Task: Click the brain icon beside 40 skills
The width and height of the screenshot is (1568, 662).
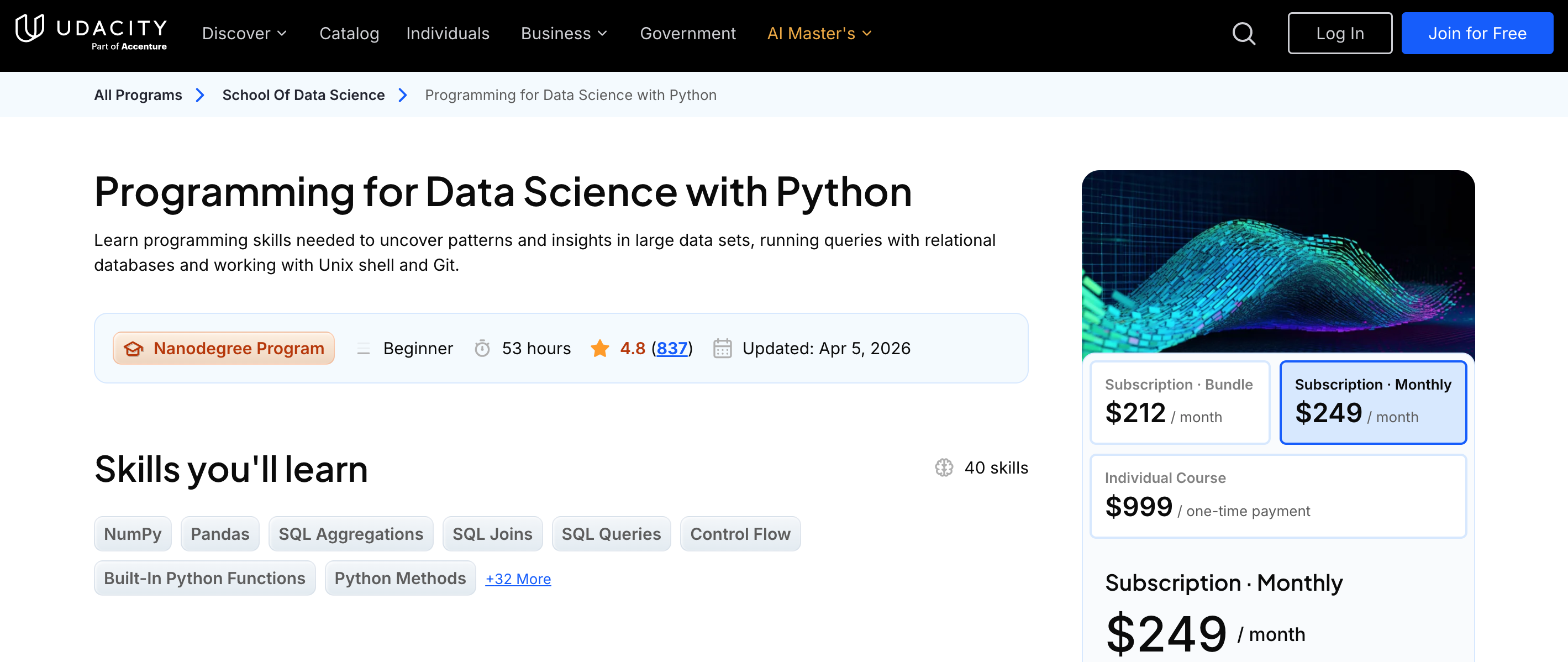Action: click(x=944, y=467)
